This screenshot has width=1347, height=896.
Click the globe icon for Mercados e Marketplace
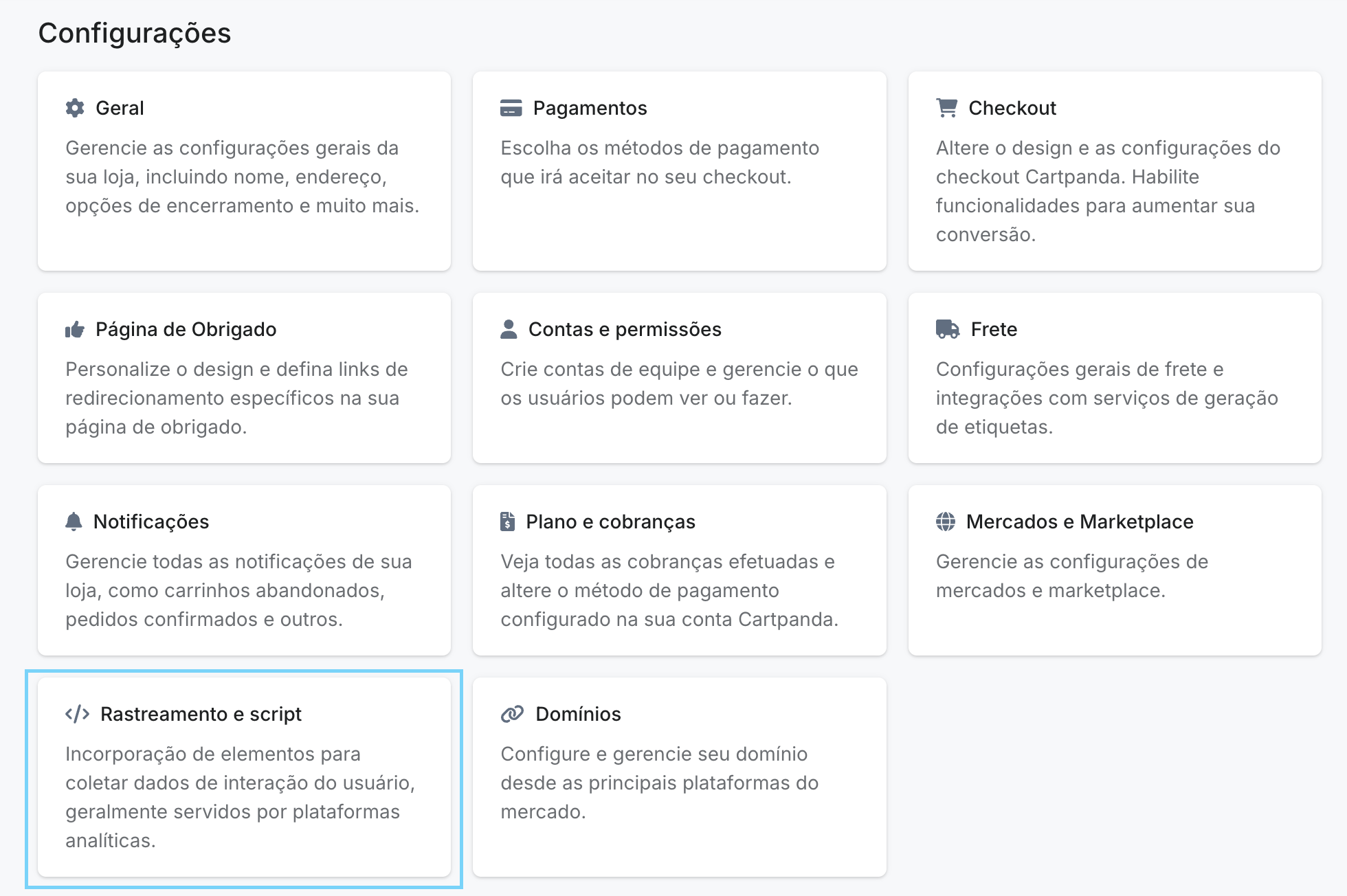[946, 522]
